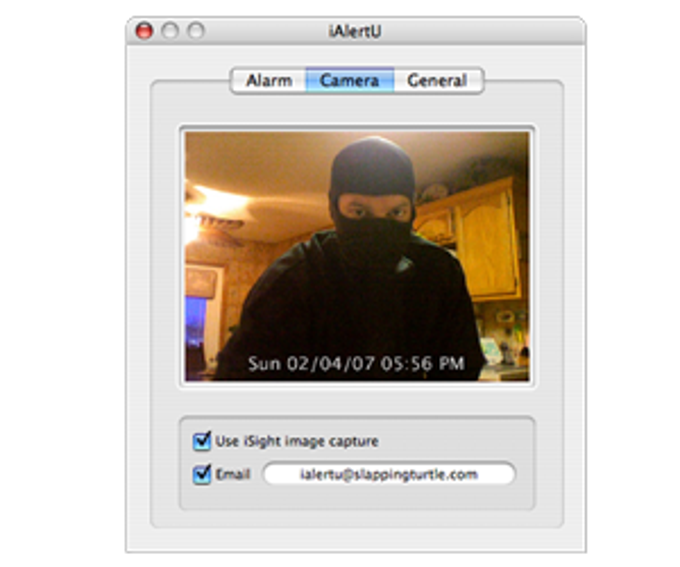
Task: Click the email address input field
Action: coord(389,474)
